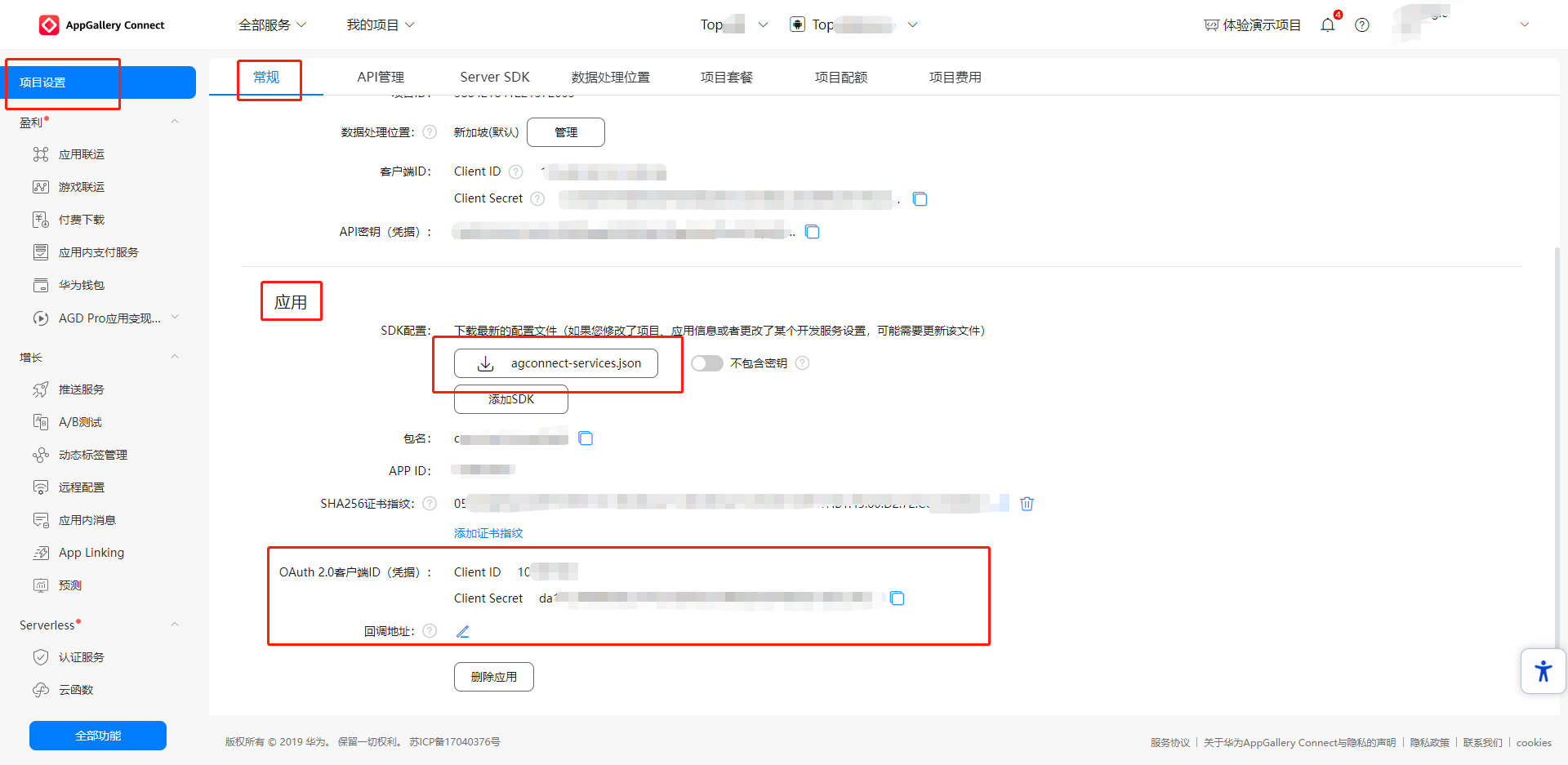
Task: Copy the API密钥 value
Action: coord(813,232)
